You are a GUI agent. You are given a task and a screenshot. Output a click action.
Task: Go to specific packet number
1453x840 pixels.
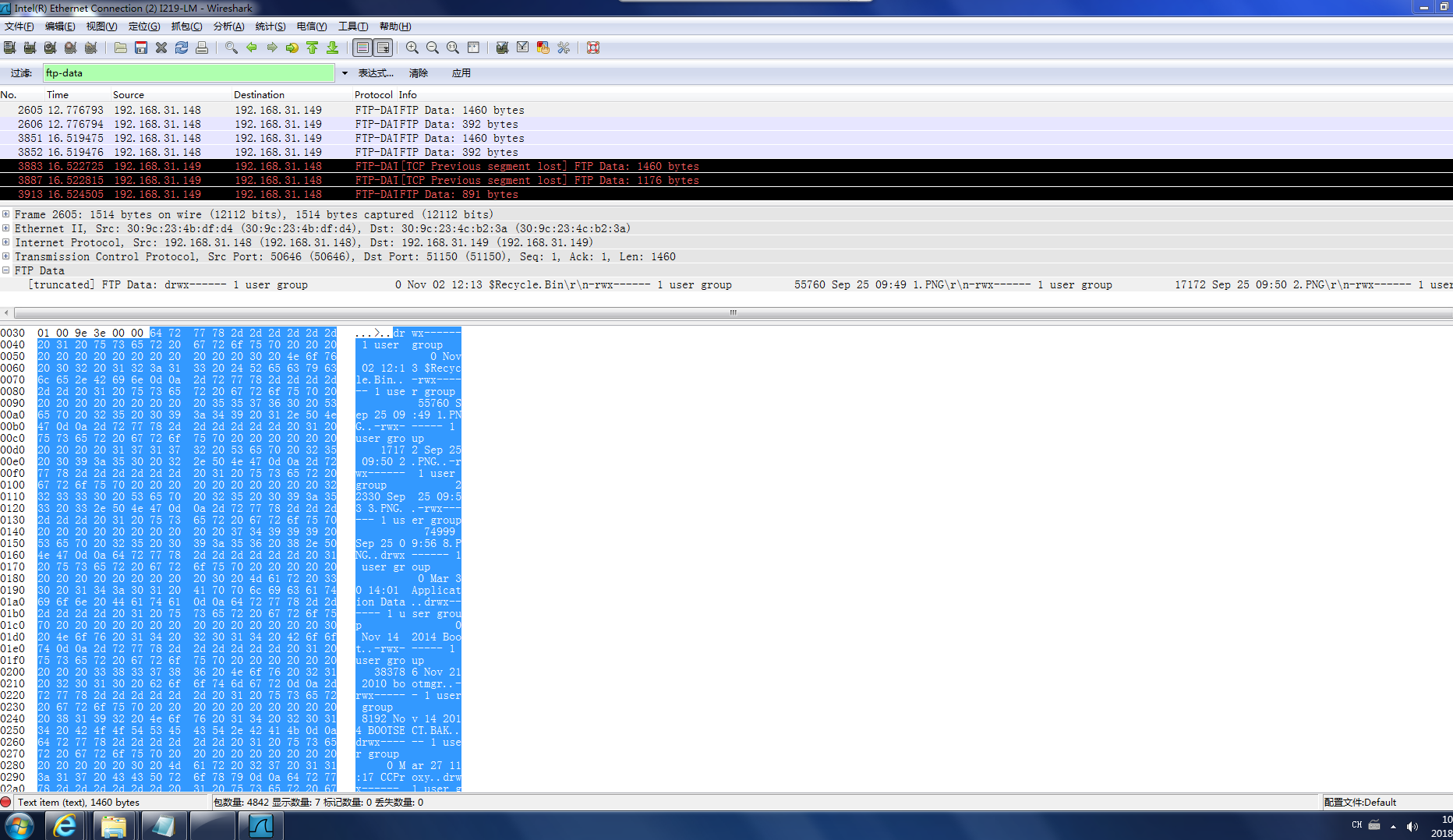[292, 48]
